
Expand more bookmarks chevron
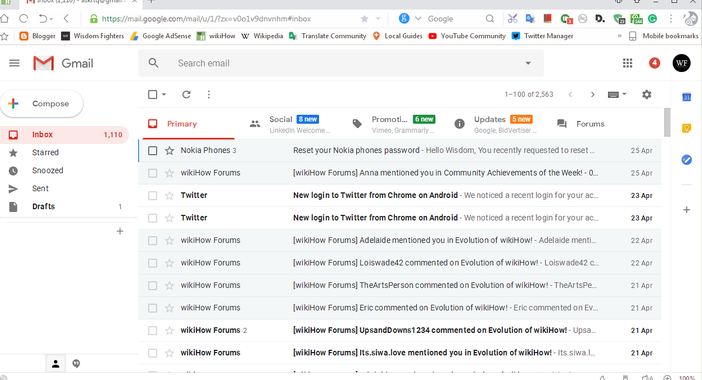tap(620, 36)
